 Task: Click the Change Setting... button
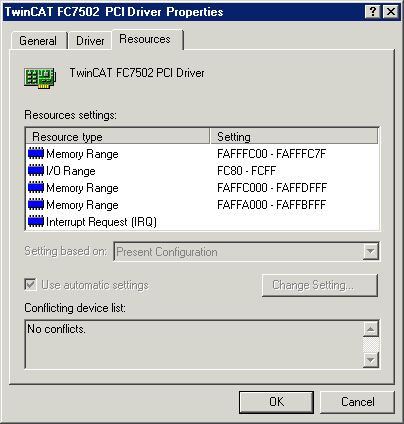(320, 285)
